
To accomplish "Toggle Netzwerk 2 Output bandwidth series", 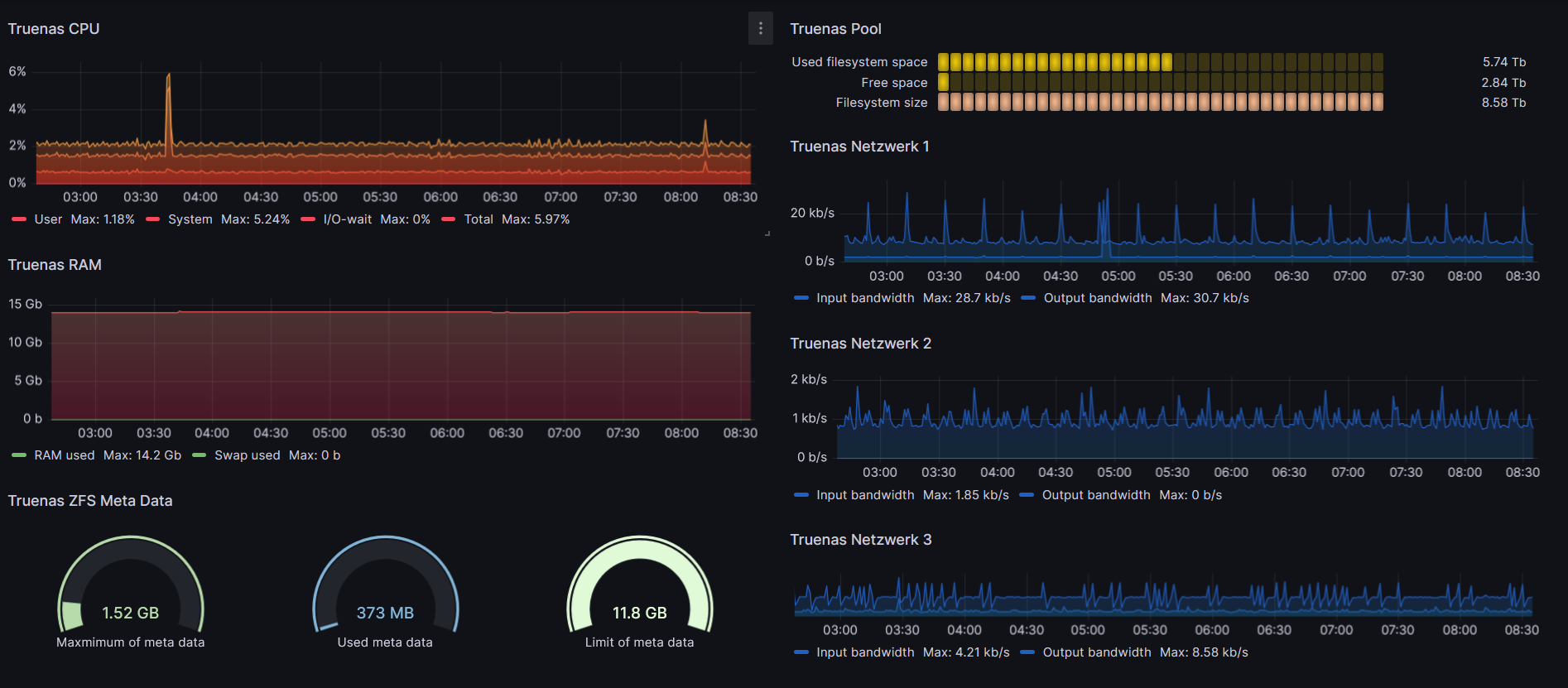I will [x=1096, y=495].
